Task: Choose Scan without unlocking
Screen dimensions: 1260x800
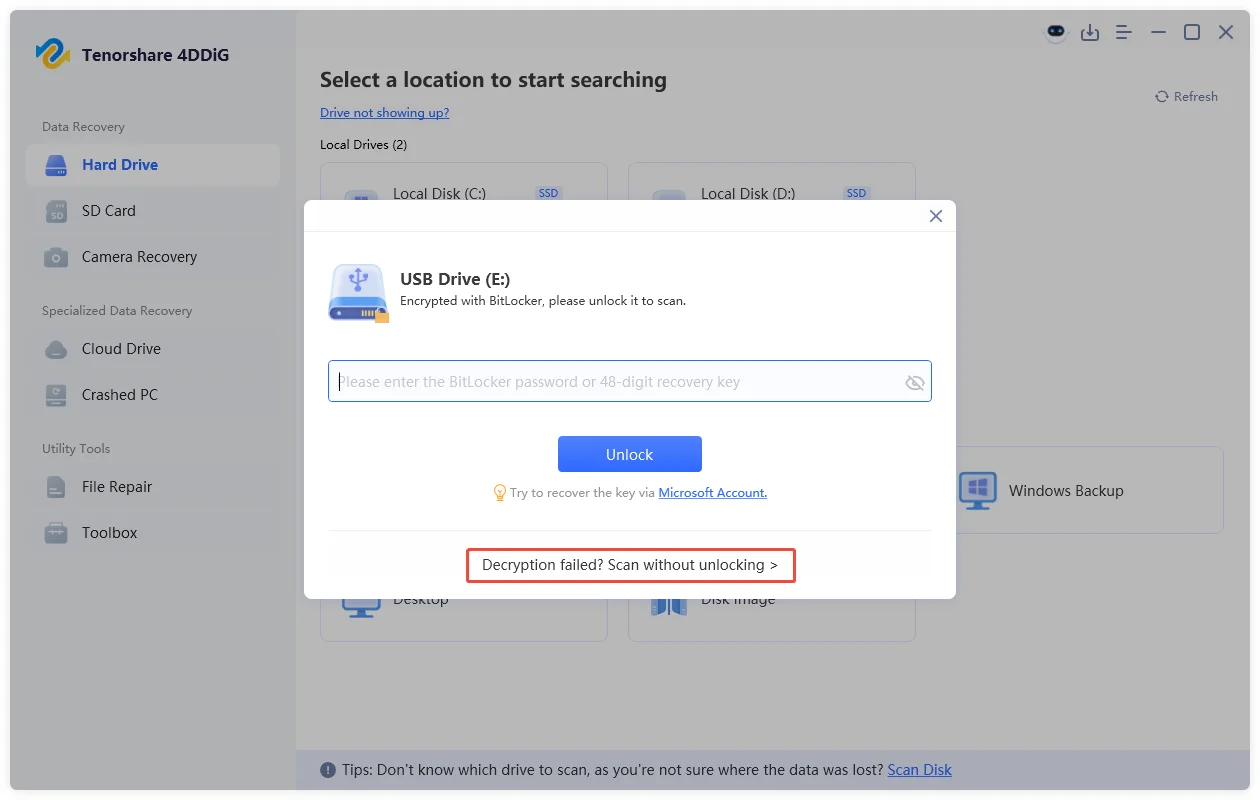Action: pyautogui.click(x=630, y=565)
